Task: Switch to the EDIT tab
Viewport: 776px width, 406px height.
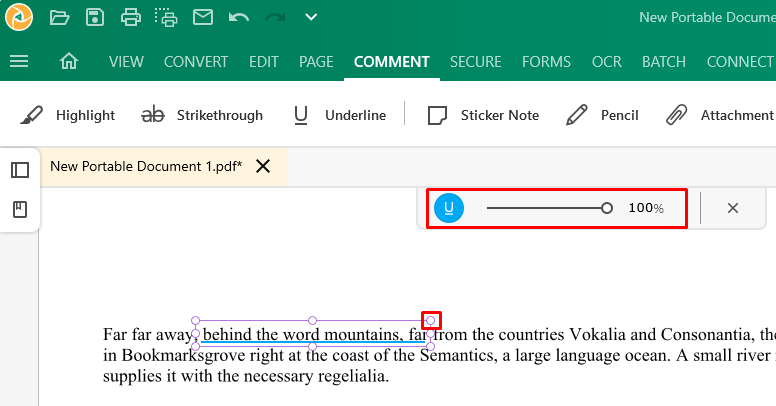Action: (x=264, y=62)
